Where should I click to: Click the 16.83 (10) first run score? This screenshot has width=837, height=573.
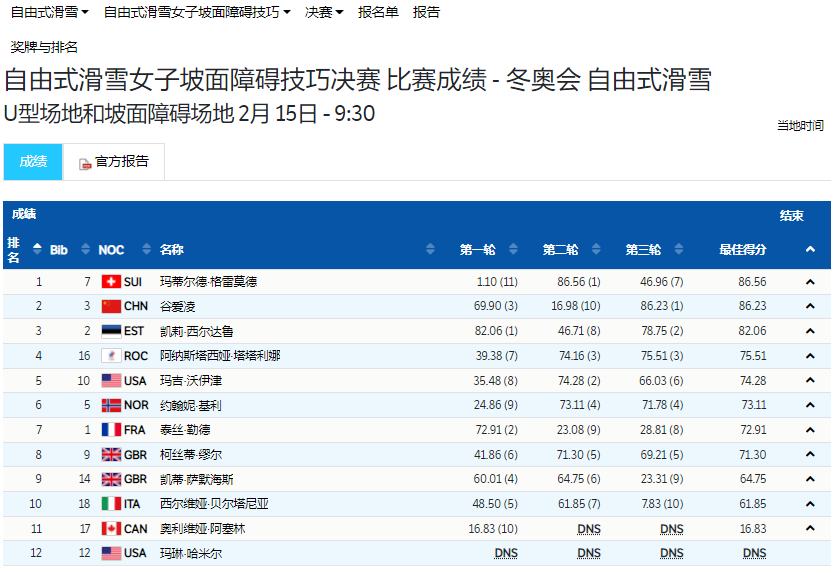493,529
